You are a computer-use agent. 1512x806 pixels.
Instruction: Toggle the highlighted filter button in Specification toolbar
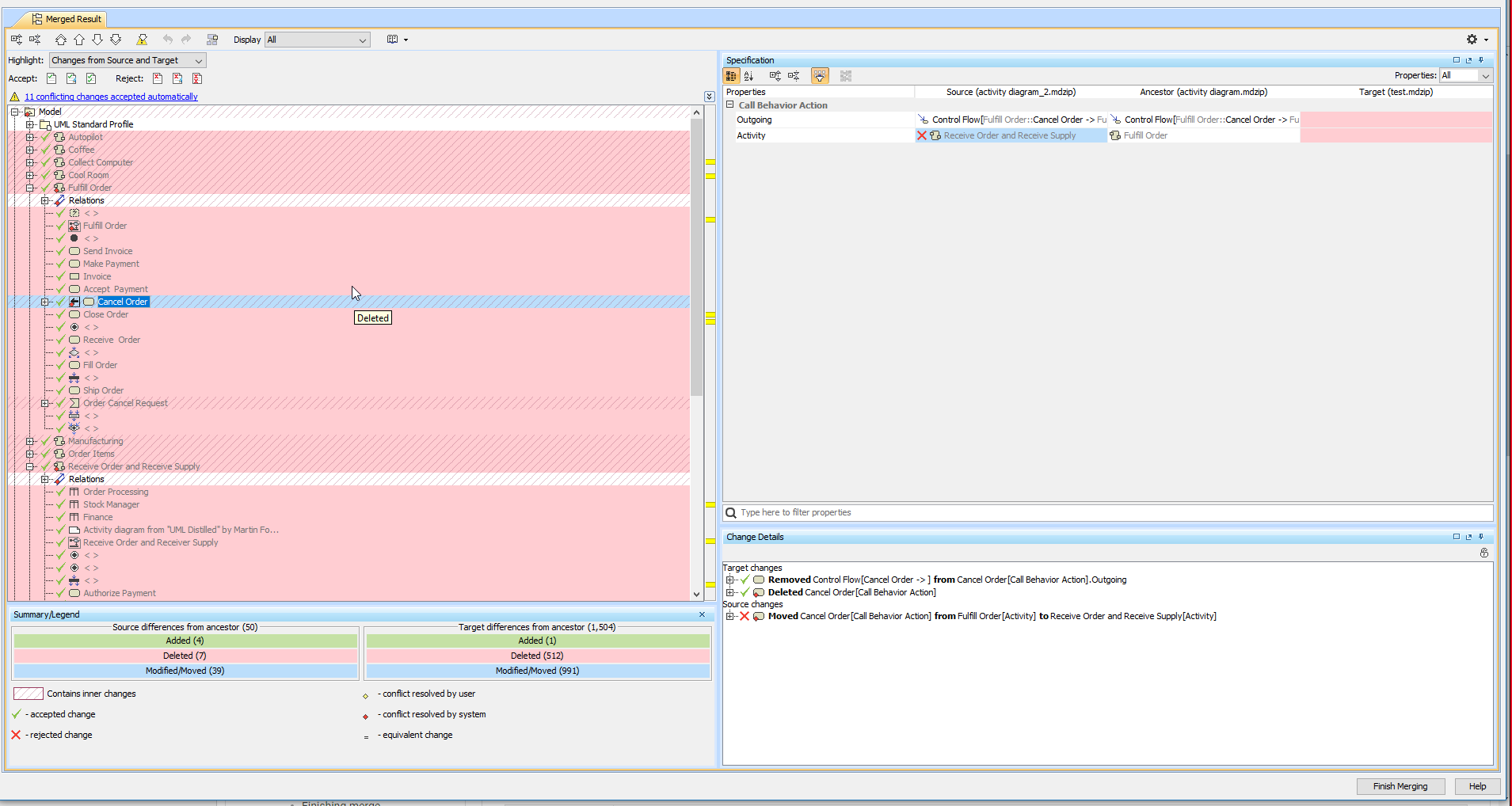pos(820,76)
